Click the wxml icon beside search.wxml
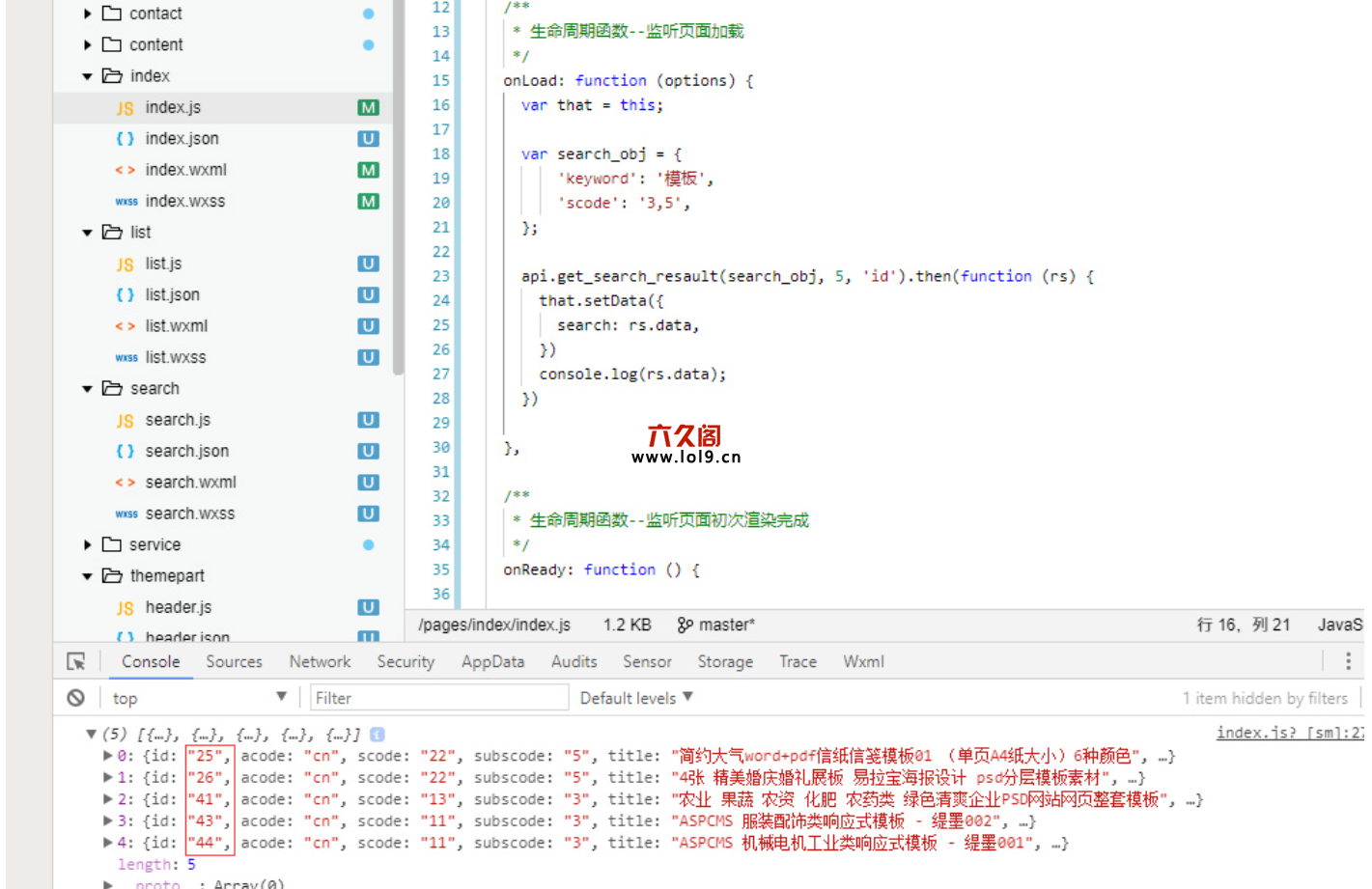 [x=126, y=483]
